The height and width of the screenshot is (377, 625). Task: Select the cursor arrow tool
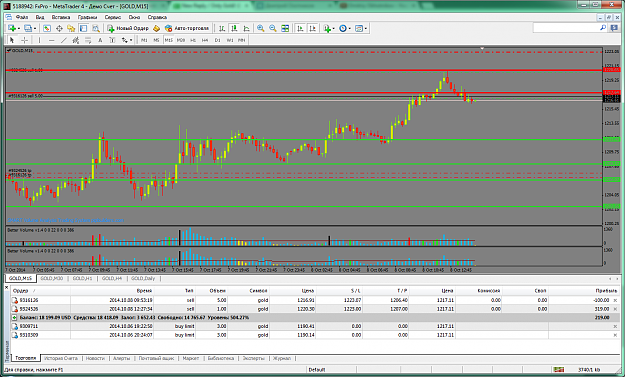click(12, 40)
